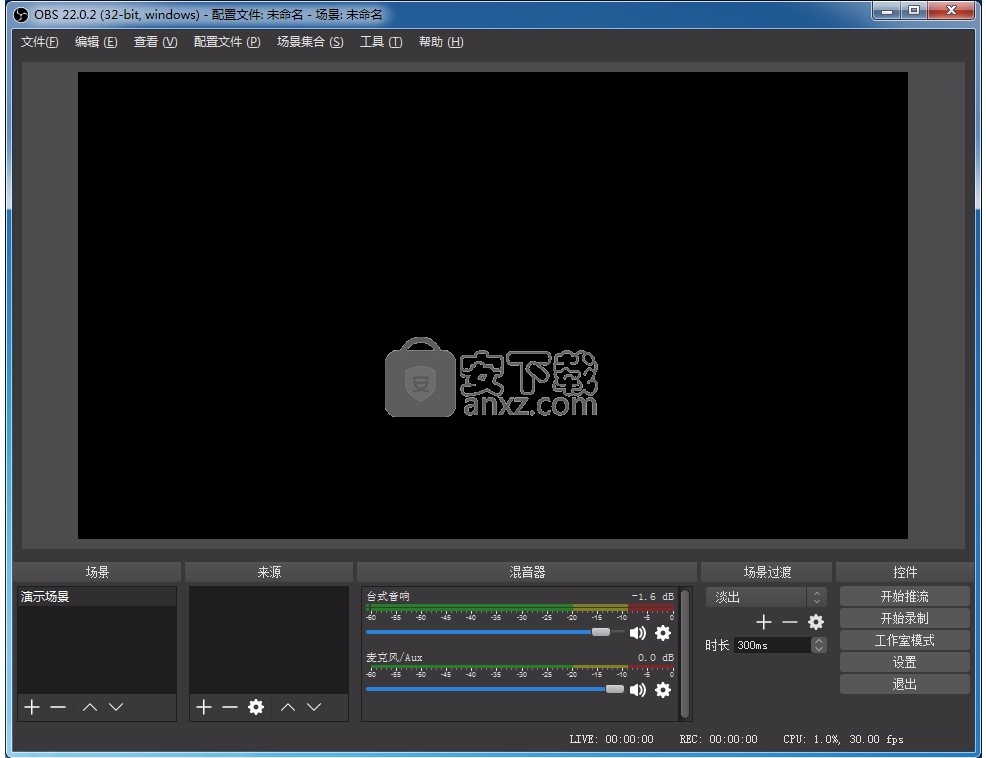Click the 台式音响 volume slider
Image resolution: width=986 pixels, height=758 pixels.
click(x=494, y=632)
